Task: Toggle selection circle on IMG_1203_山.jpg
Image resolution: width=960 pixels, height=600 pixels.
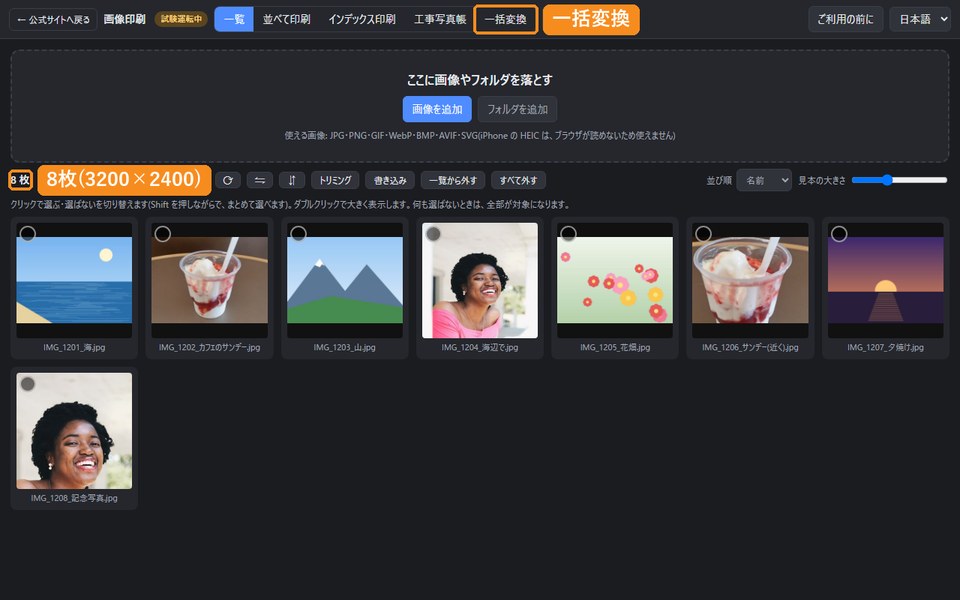Action: 298,233
